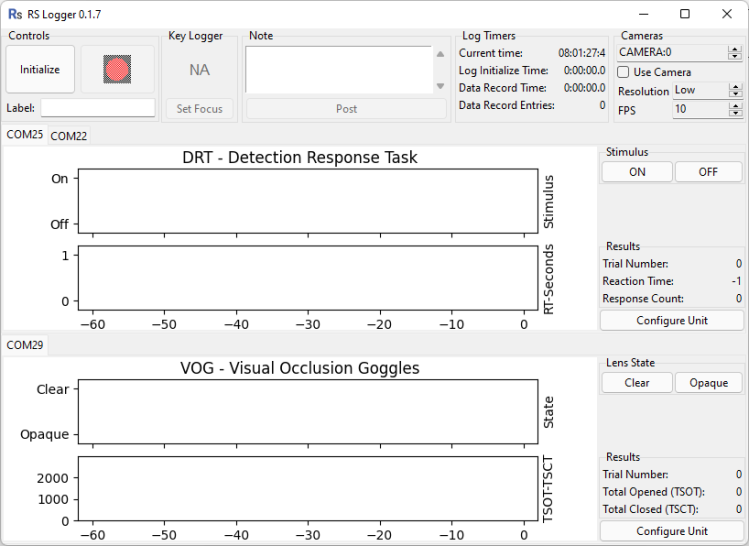Open the Resolution Low selector
Screen dimensions: 749x546
click(700, 90)
